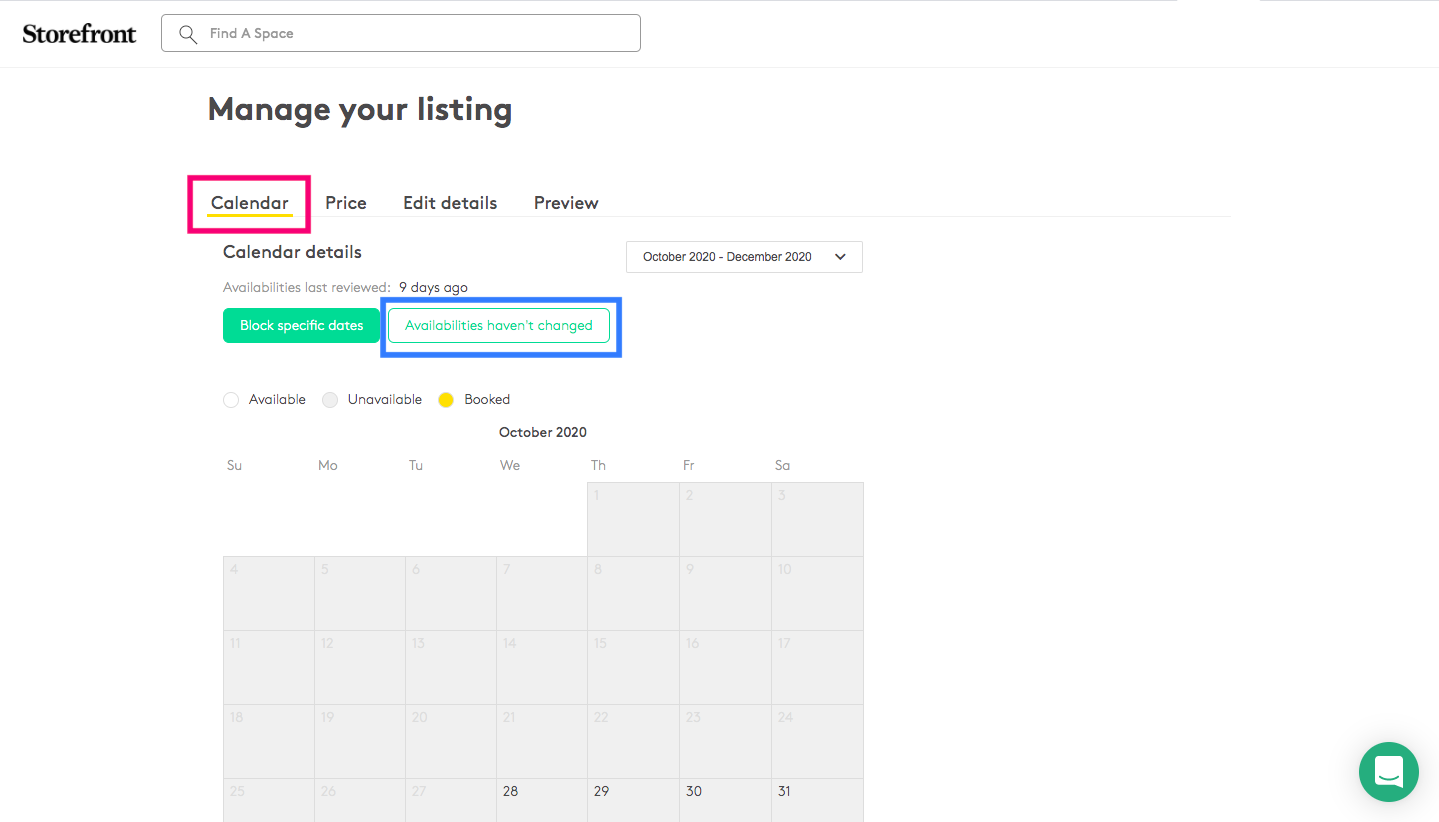The image size is (1439, 822).
Task: Switch to the Calendar tab
Action: [x=250, y=203]
